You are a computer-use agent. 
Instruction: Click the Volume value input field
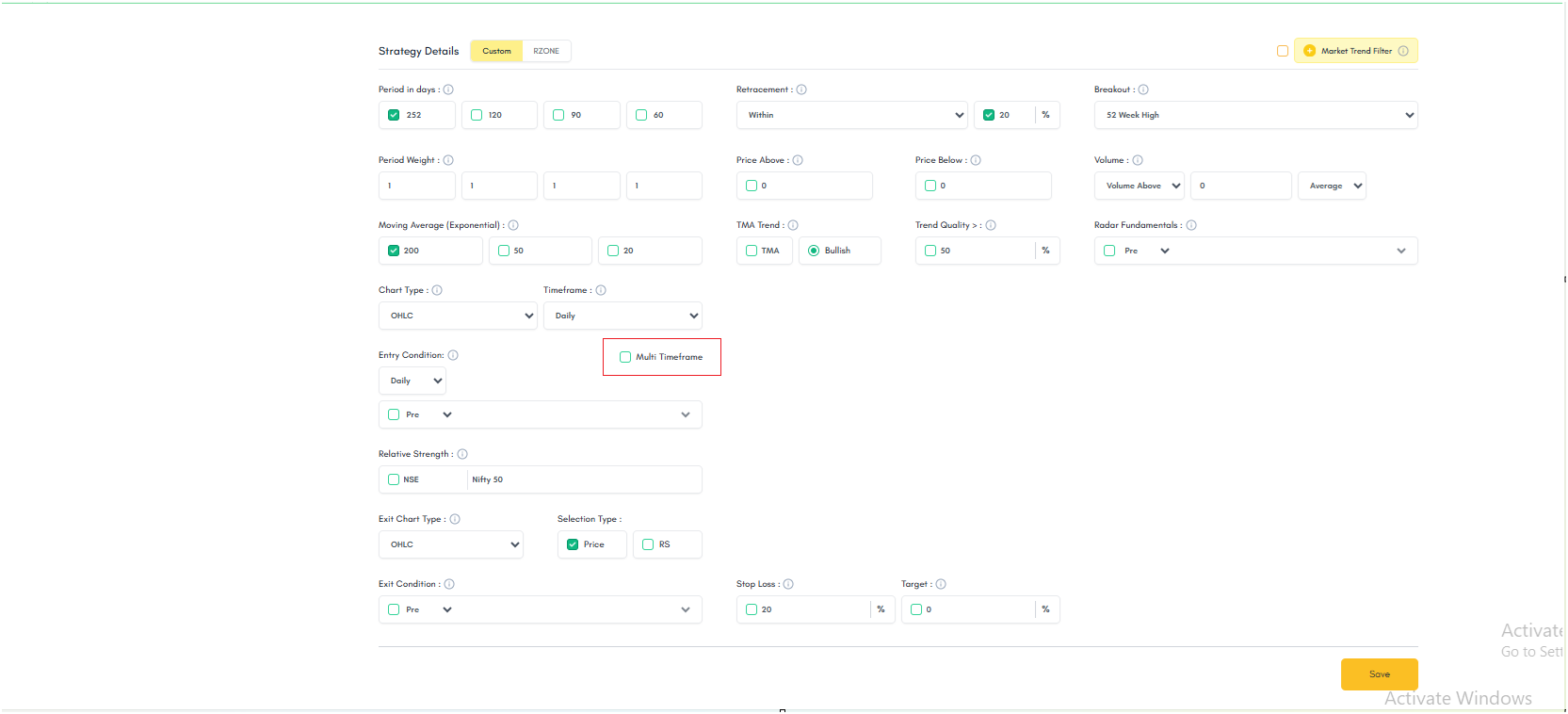tap(1240, 186)
